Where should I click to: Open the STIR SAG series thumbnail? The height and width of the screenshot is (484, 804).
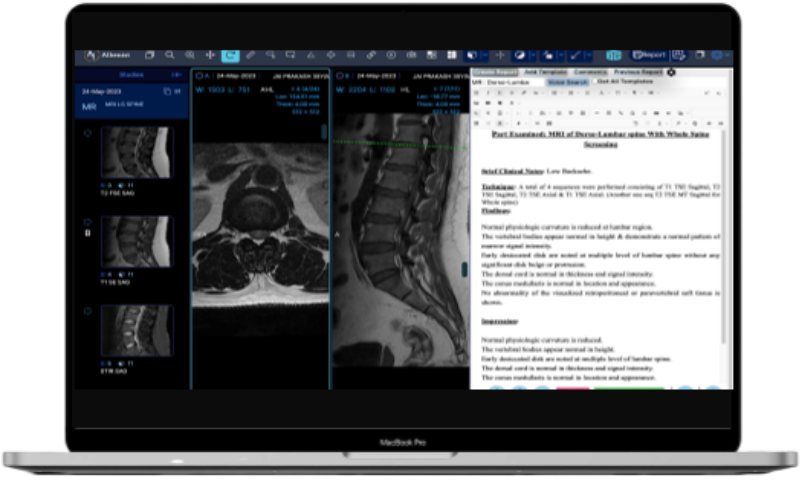point(136,331)
